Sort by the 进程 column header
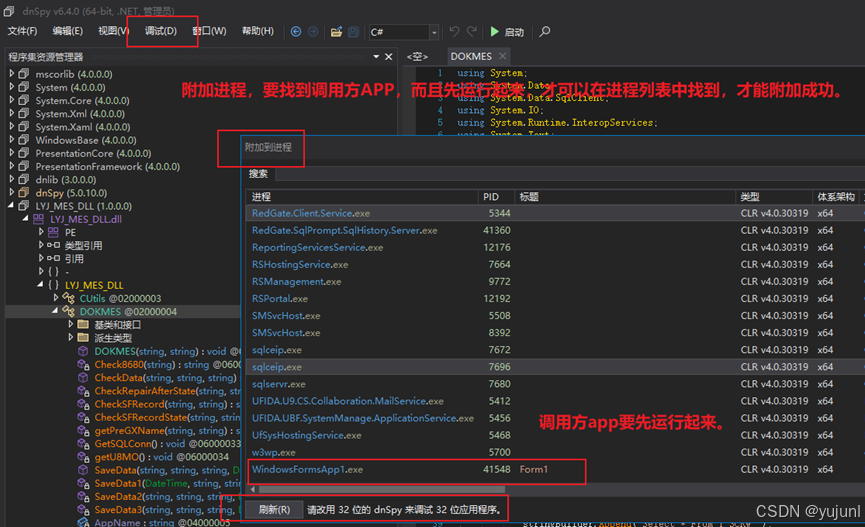The image size is (865, 527). (362, 197)
